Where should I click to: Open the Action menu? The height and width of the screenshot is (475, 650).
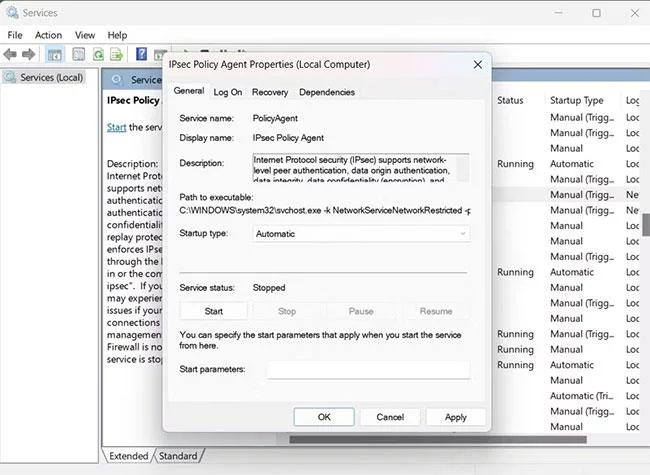tap(49, 35)
